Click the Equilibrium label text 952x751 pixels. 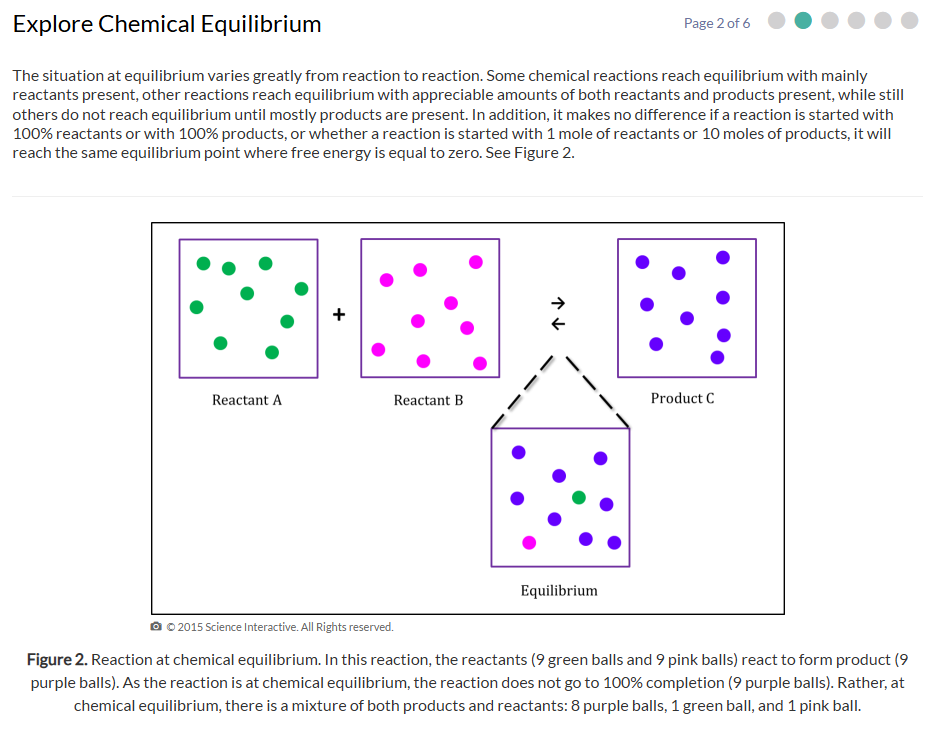[x=559, y=591]
